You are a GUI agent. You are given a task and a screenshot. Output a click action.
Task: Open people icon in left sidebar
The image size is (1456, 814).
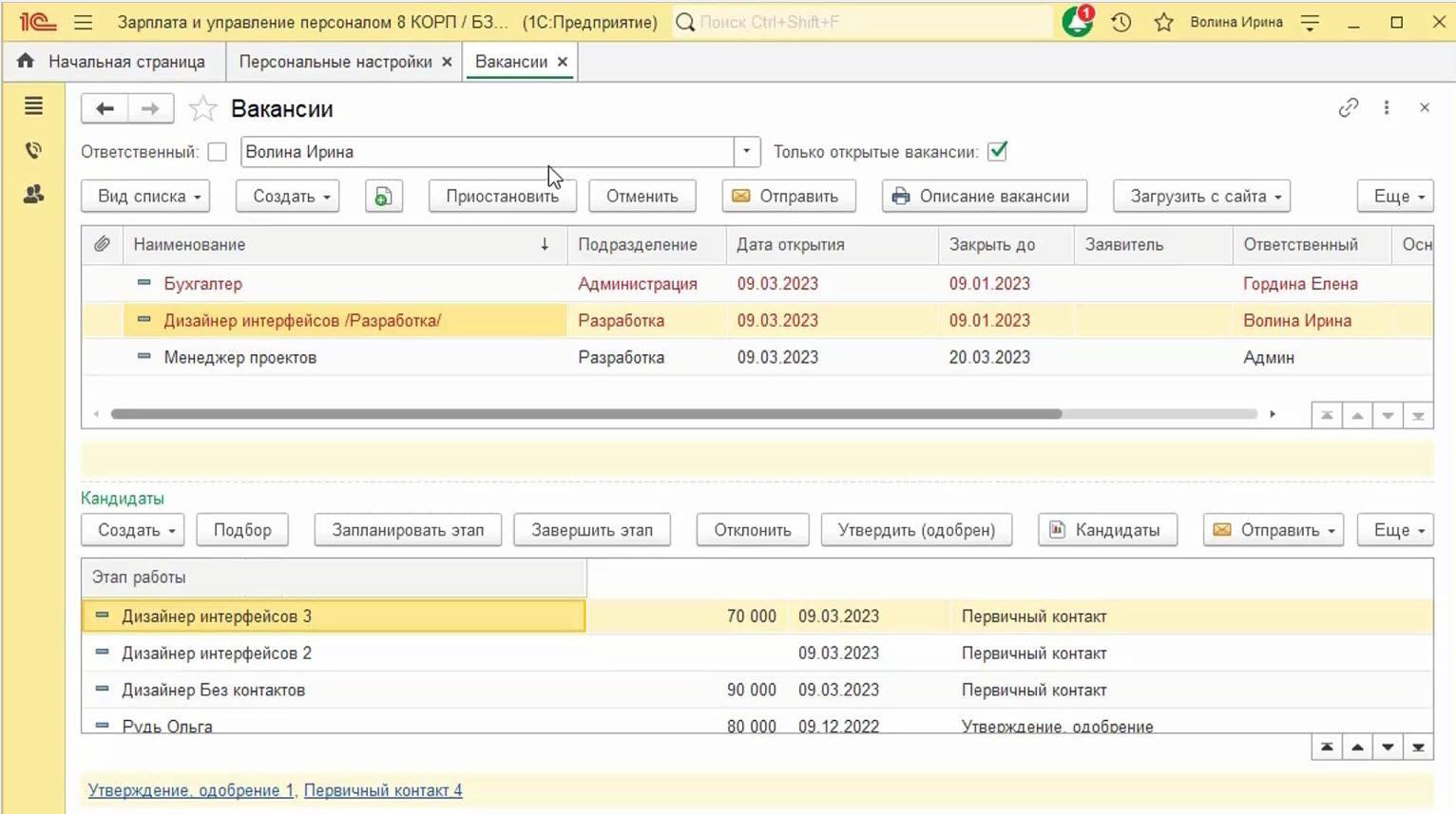(x=33, y=195)
